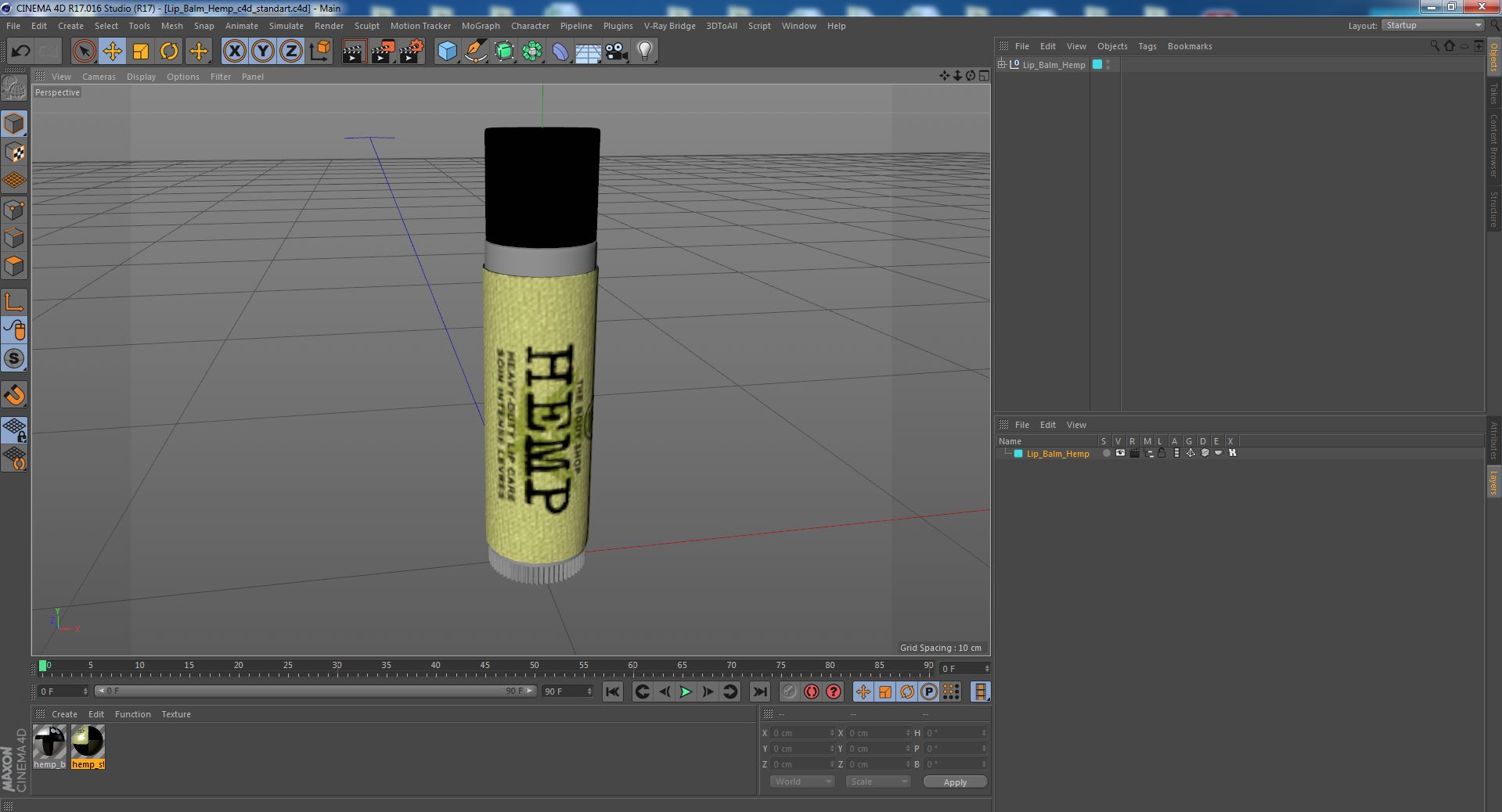
Task: Toggle Lip_Balm_Hemp layer lock
Action: click(x=1162, y=453)
